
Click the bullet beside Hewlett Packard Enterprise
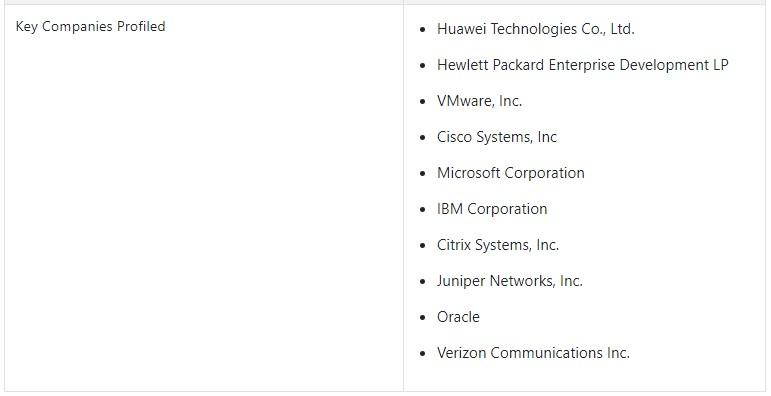423,65
